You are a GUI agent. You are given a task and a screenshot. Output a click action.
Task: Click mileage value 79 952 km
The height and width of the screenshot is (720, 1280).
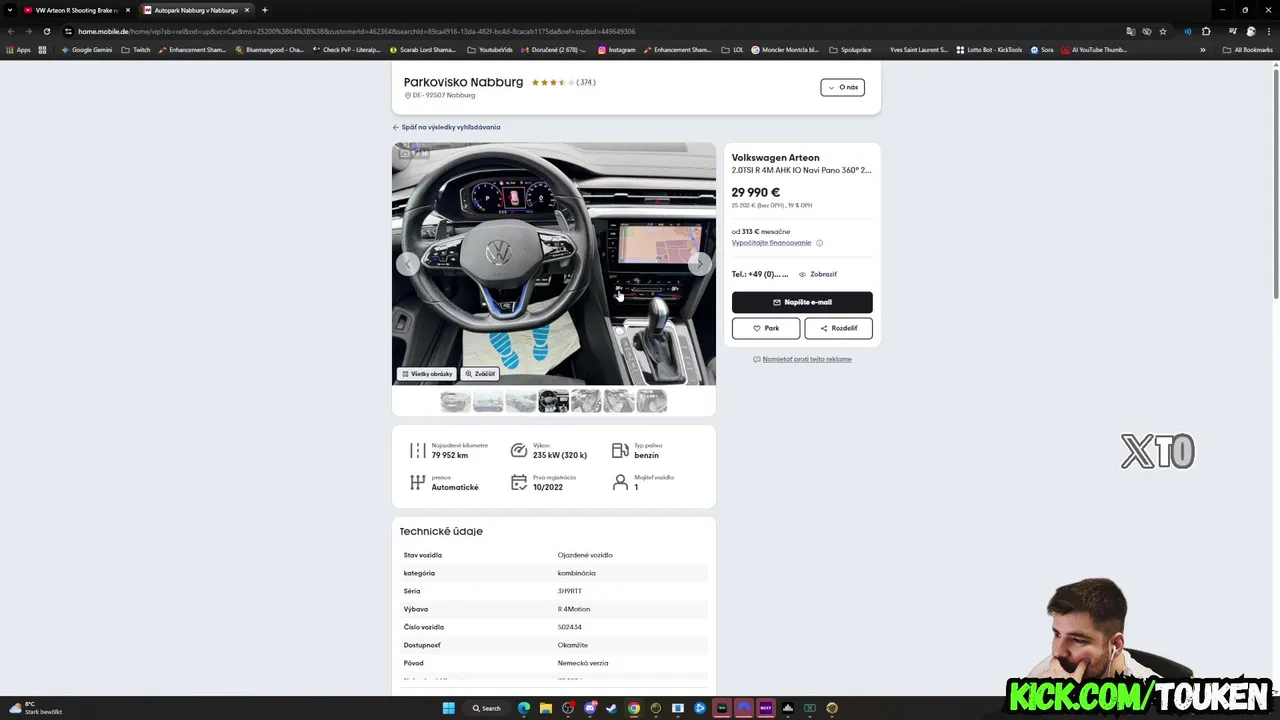[x=450, y=455]
